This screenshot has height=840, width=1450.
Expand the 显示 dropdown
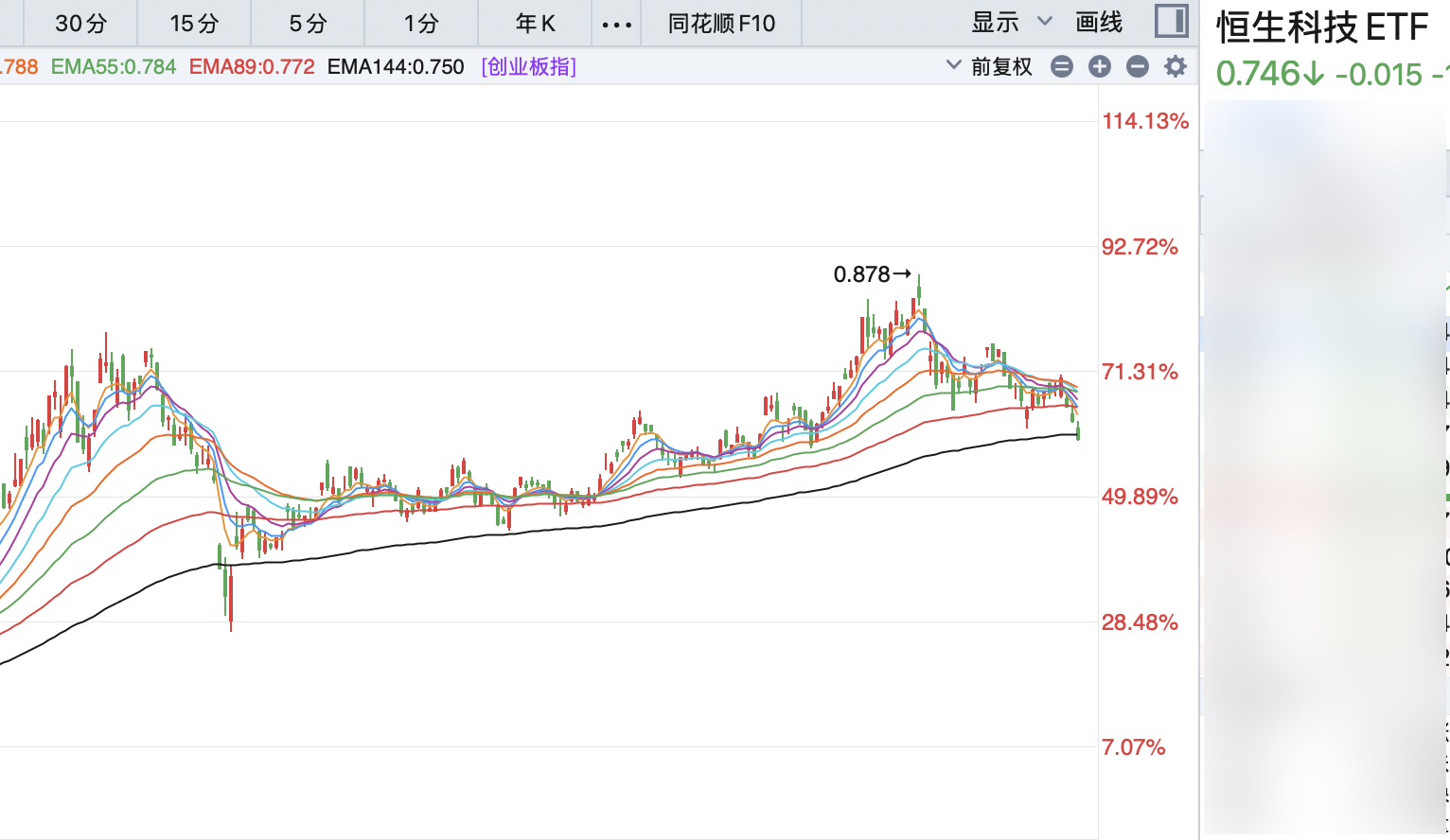1011,23
